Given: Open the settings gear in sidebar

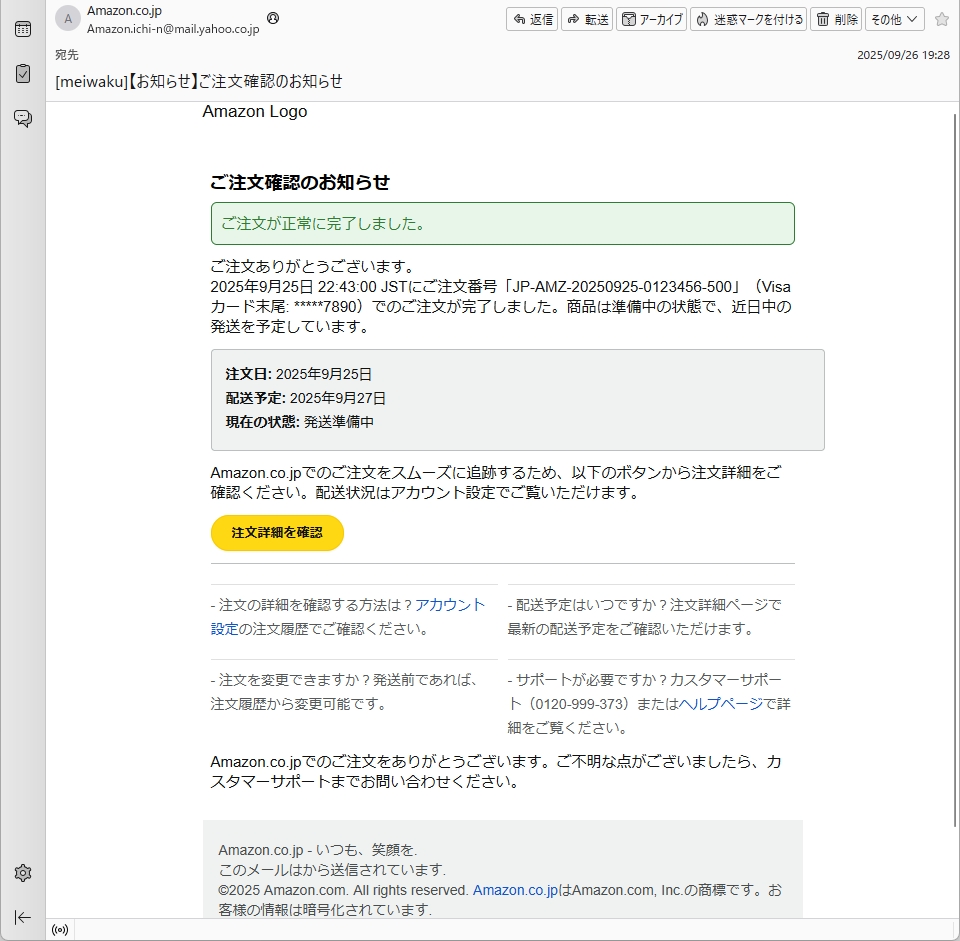Looking at the screenshot, I should (22, 873).
